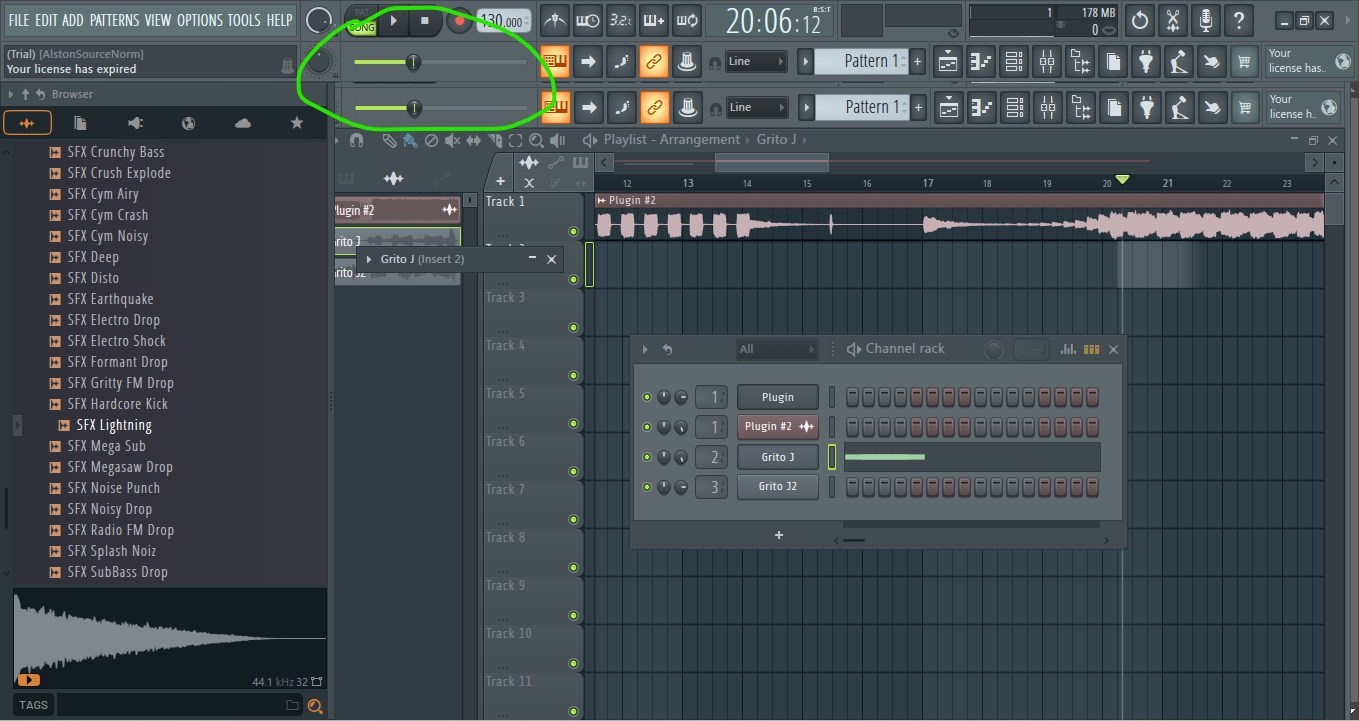Click the Grito J2 channel button
Image resolution: width=1359 pixels, height=721 pixels.
pyautogui.click(x=778, y=487)
